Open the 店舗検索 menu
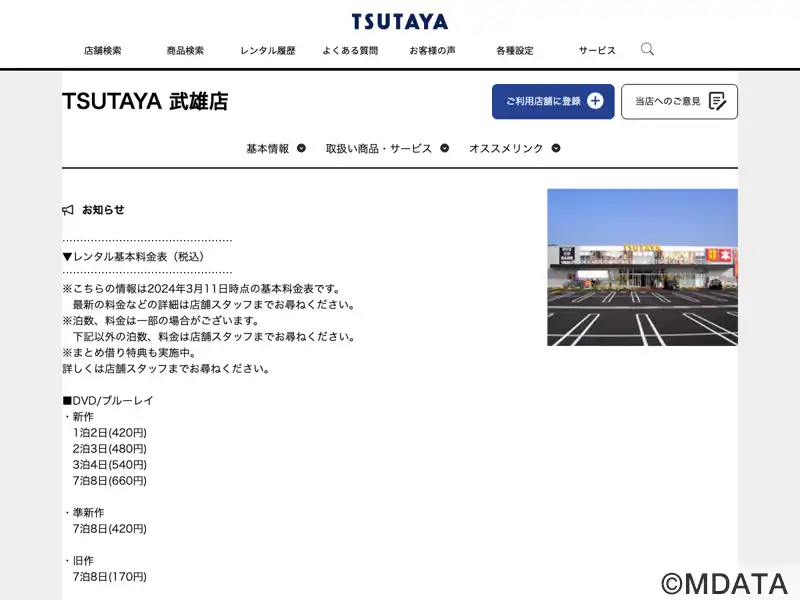 [103, 51]
